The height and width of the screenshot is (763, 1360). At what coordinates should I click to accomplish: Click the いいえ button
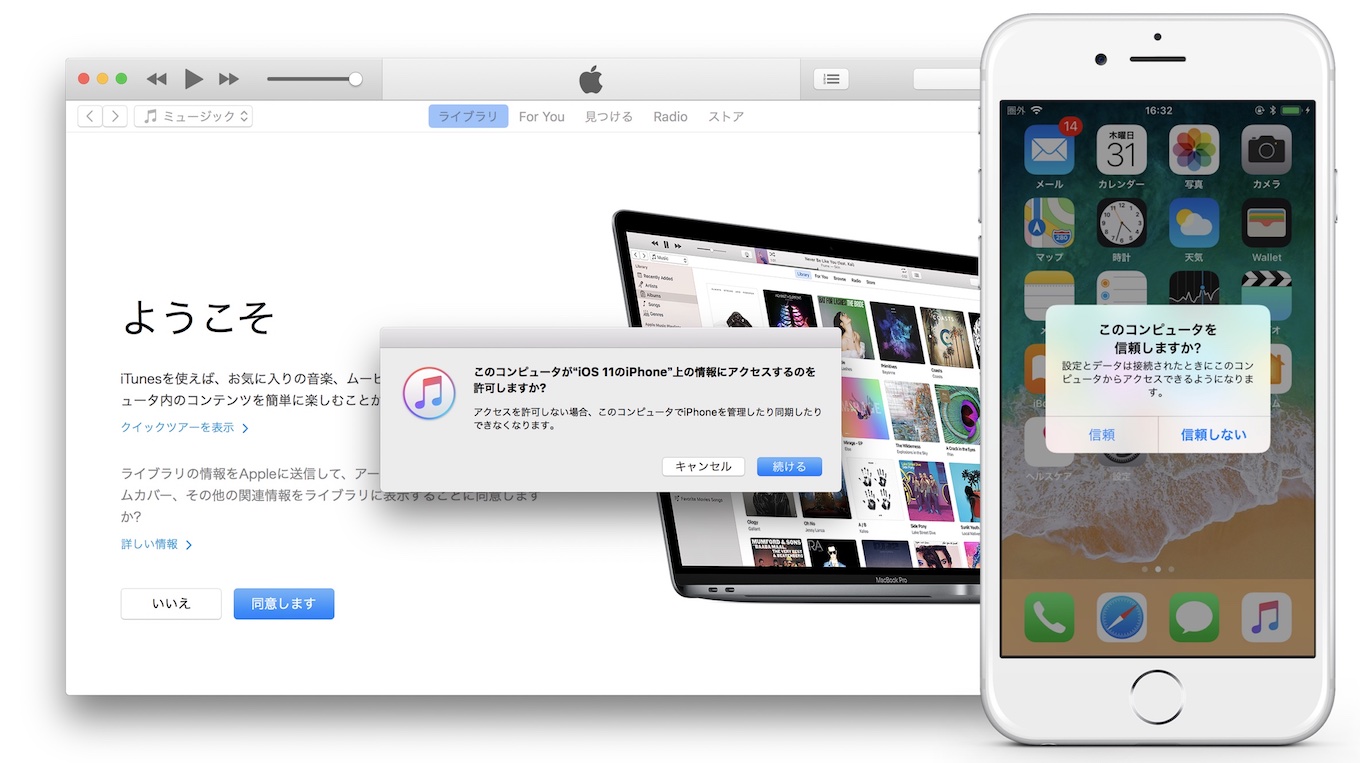point(171,604)
